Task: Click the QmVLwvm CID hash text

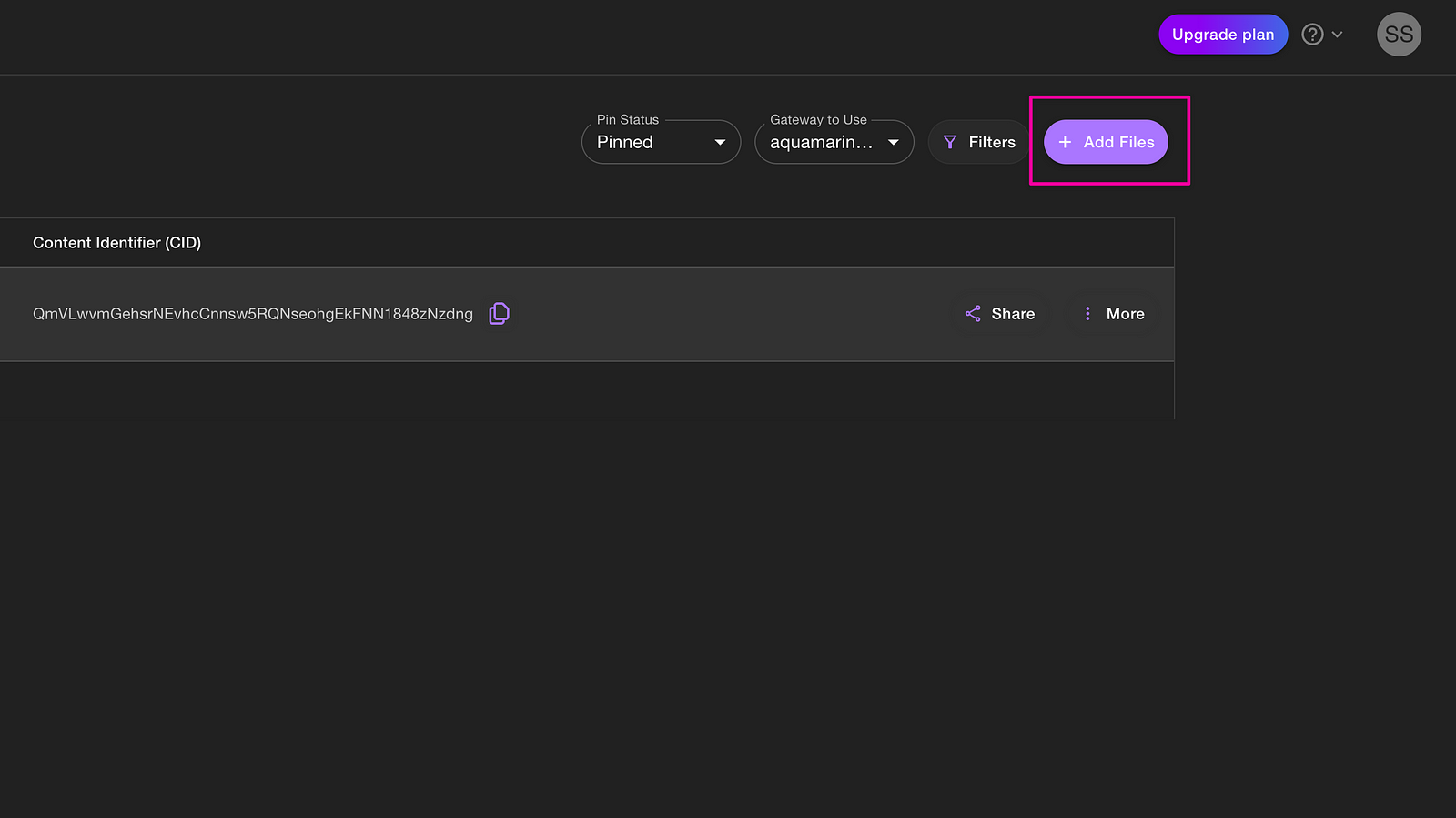Action: point(253,314)
